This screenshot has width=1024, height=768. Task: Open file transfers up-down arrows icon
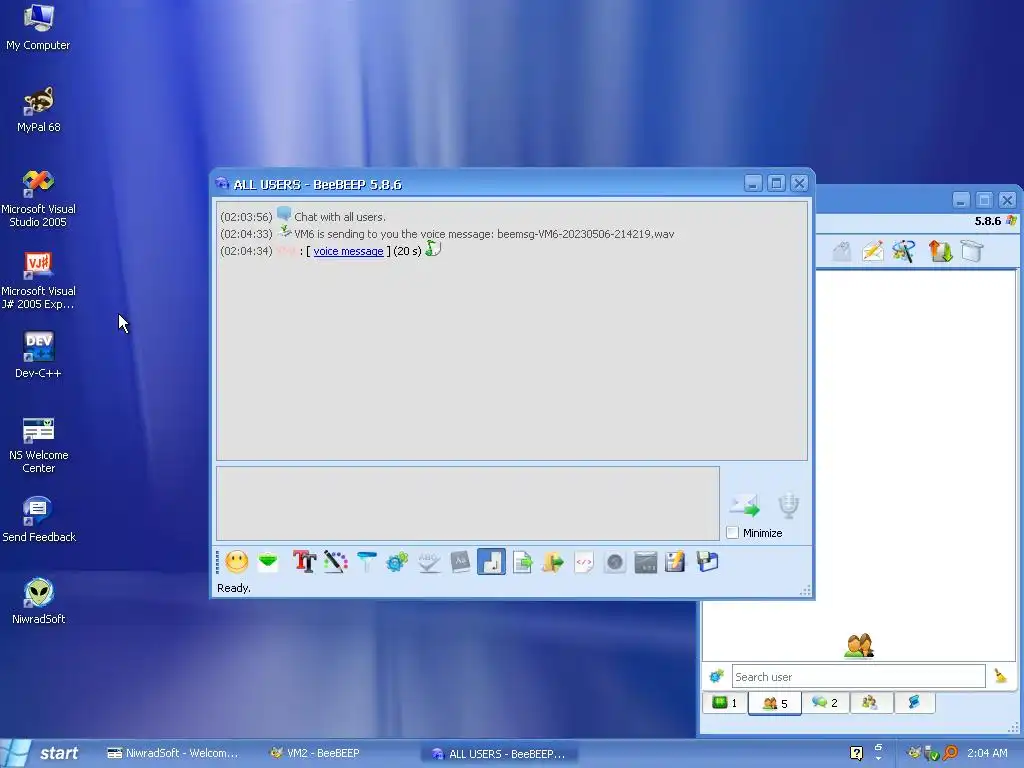[x=940, y=251]
